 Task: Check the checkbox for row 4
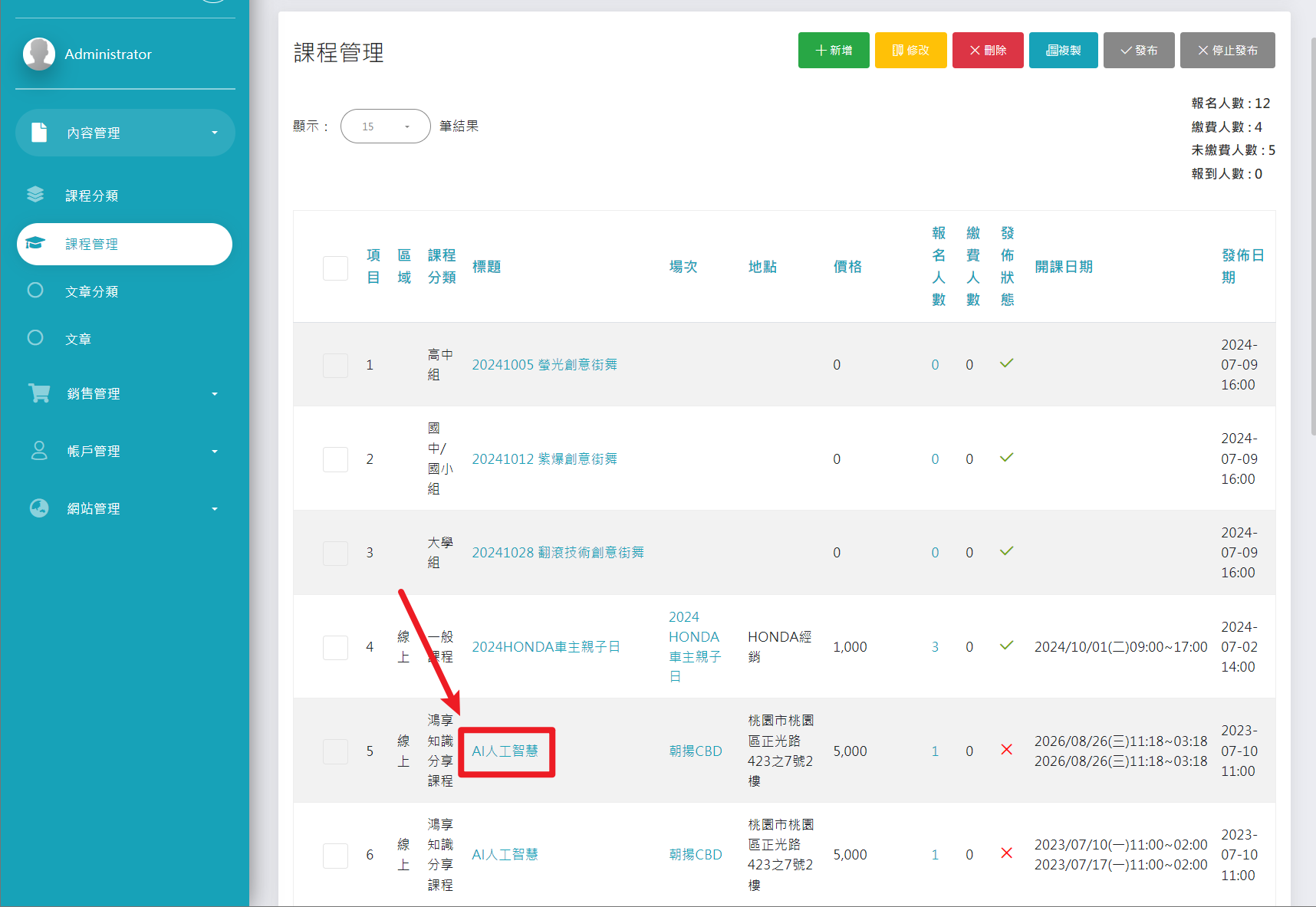(x=335, y=647)
